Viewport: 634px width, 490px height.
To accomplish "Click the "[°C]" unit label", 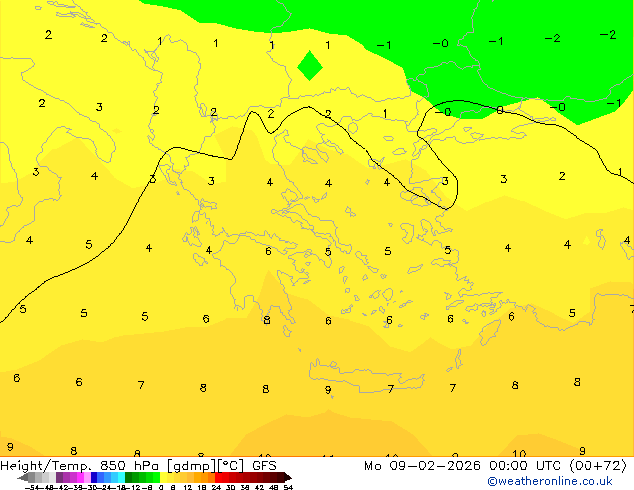I will pos(231,466).
